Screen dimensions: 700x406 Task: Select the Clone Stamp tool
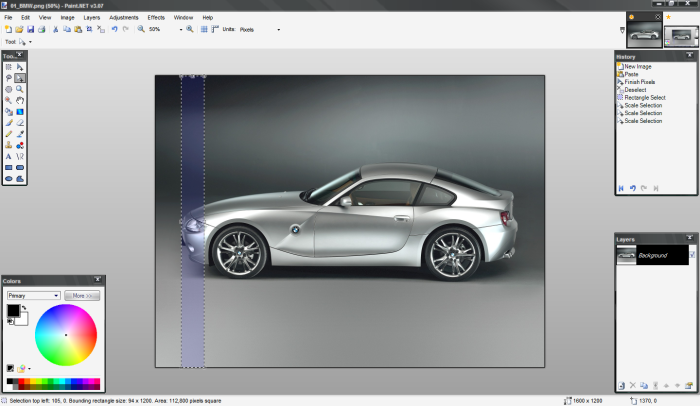point(9,144)
